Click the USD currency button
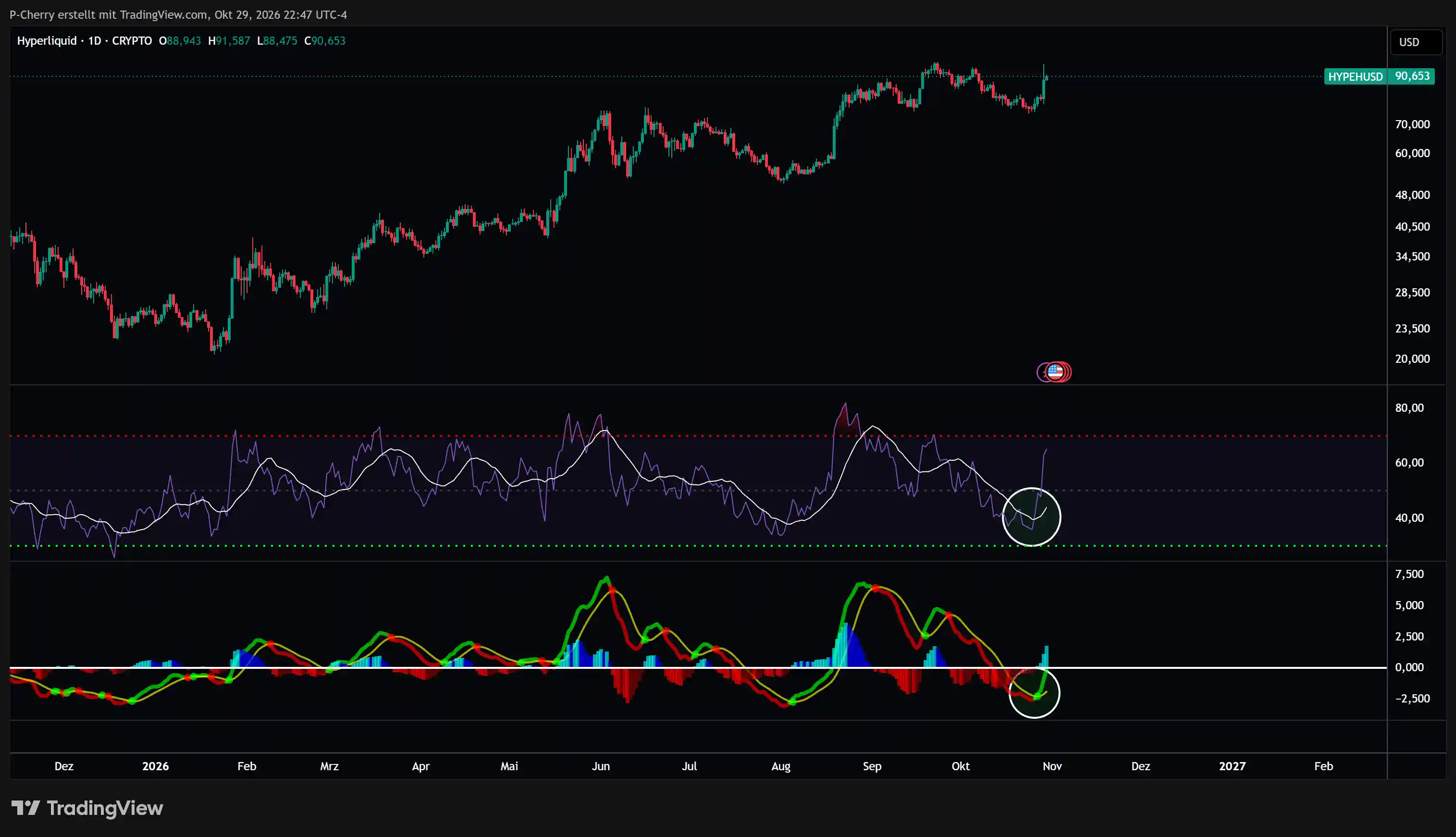1456x837 pixels. click(x=1416, y=42)
